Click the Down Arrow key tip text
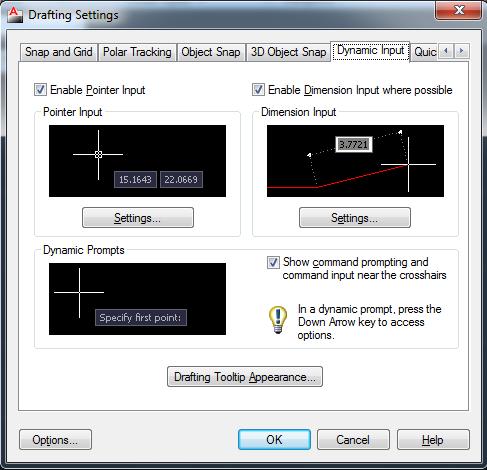Screen dimensions: 487x470 click(369, 322)
